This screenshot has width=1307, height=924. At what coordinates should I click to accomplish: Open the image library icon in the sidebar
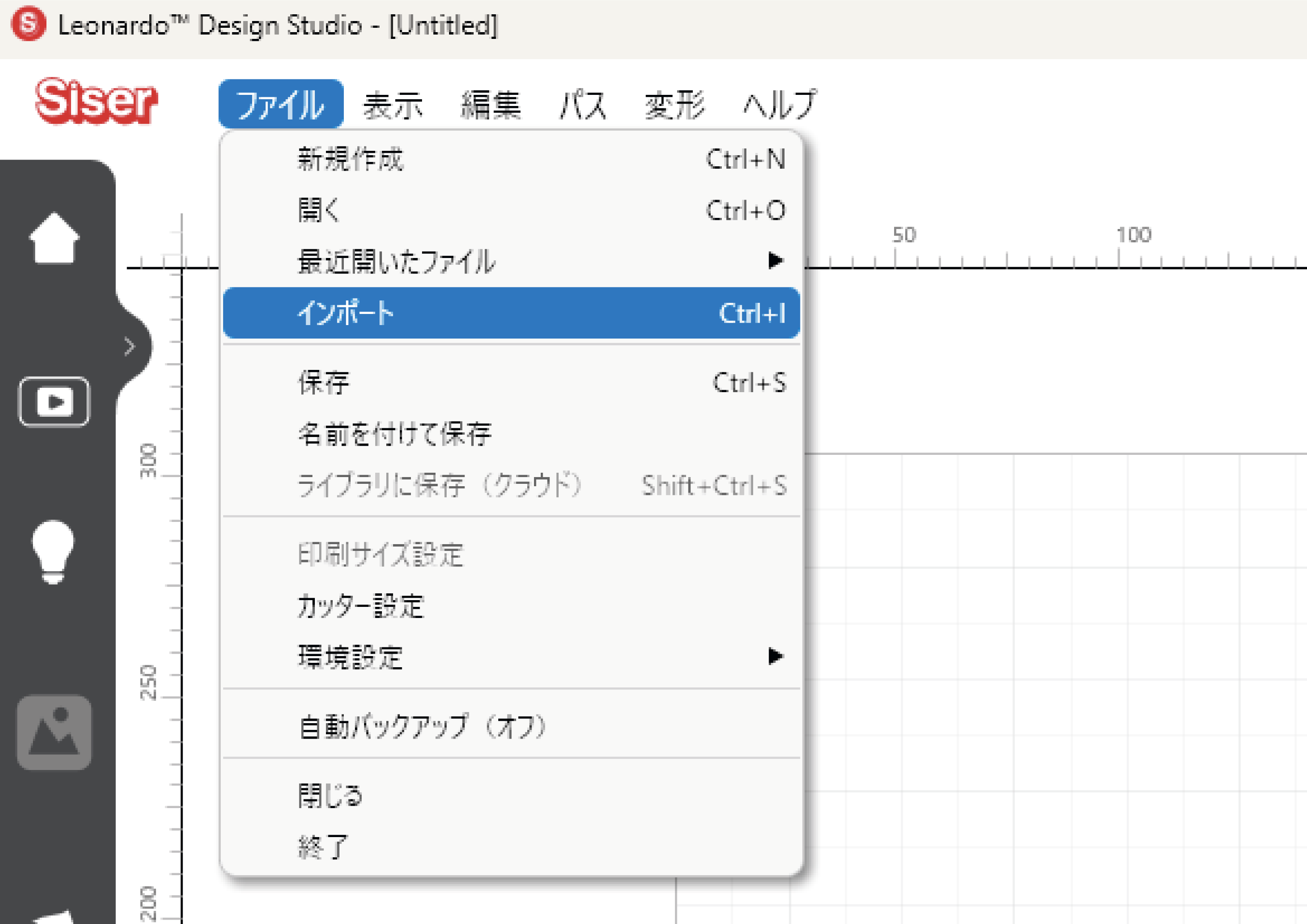(54, 732)
